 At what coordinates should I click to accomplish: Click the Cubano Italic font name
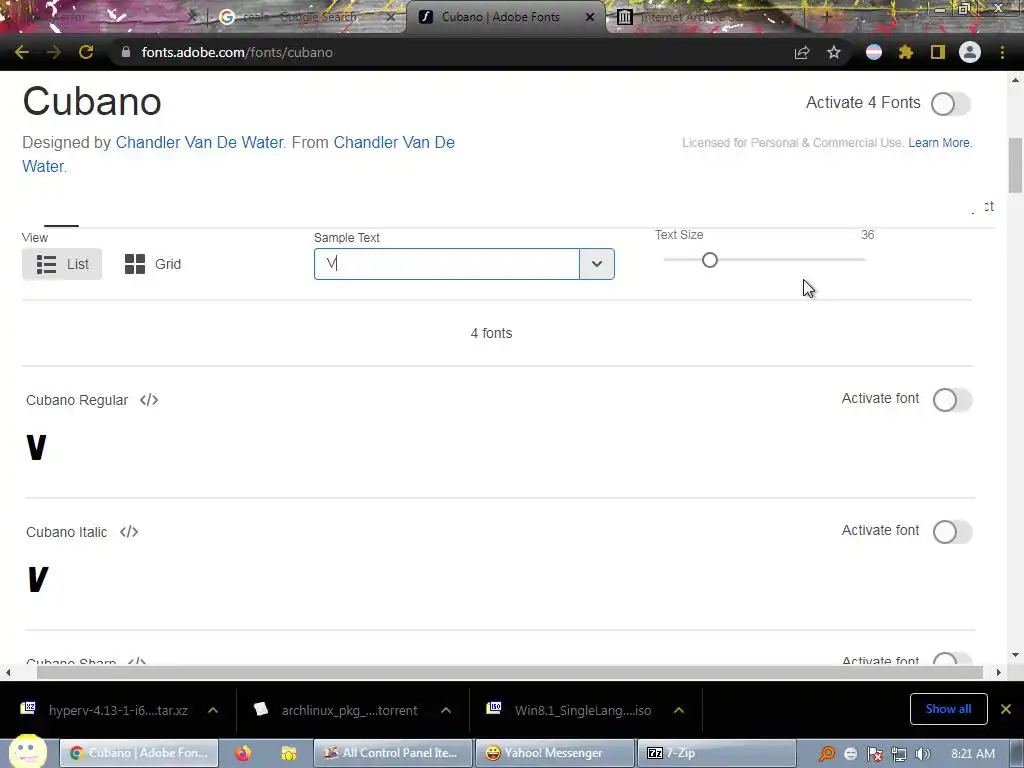click(67, 532)
